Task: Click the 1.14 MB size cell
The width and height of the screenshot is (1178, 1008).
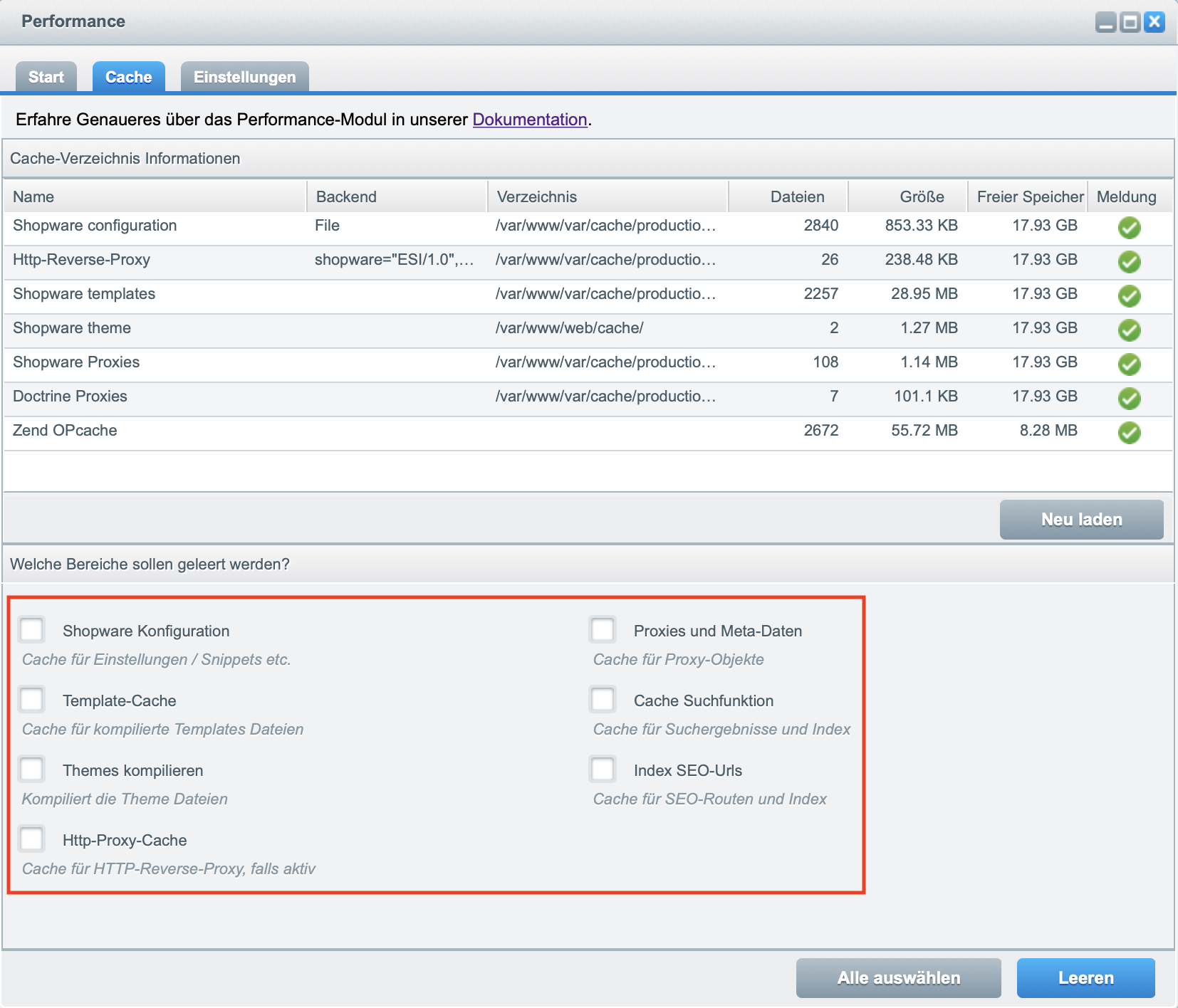Action: (x=929, y=362)
